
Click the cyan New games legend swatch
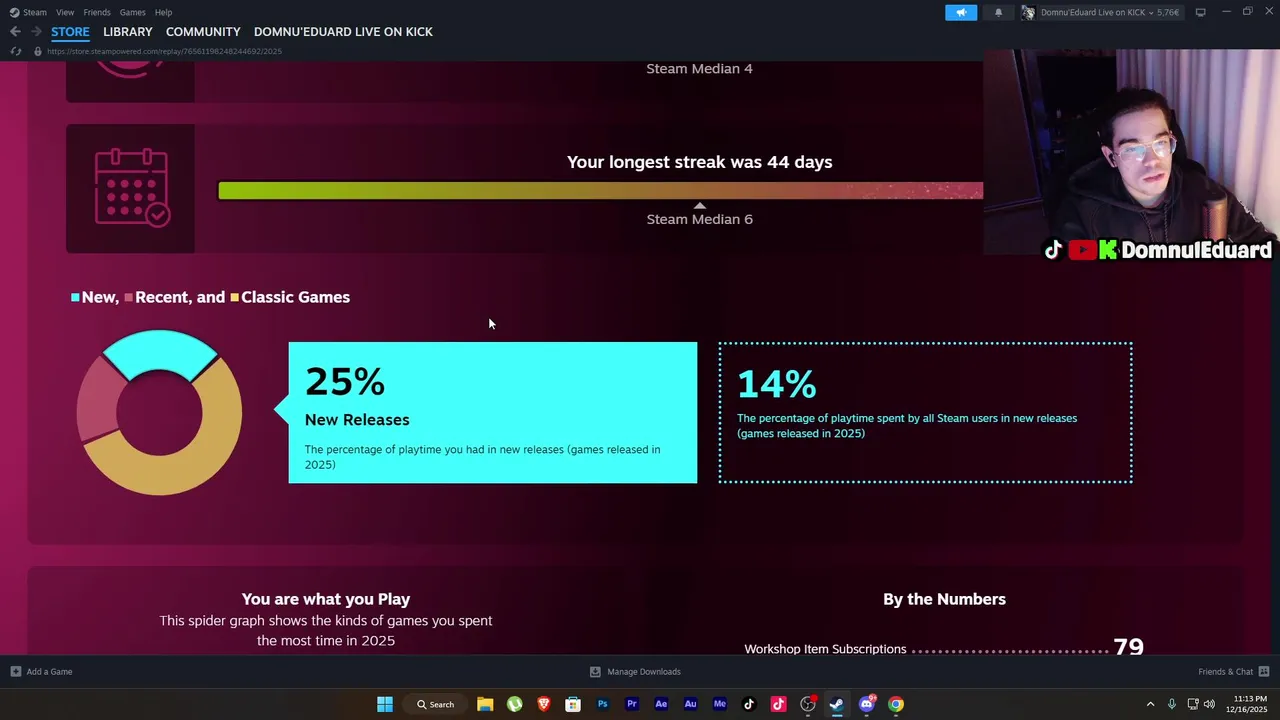coord(75,298)
